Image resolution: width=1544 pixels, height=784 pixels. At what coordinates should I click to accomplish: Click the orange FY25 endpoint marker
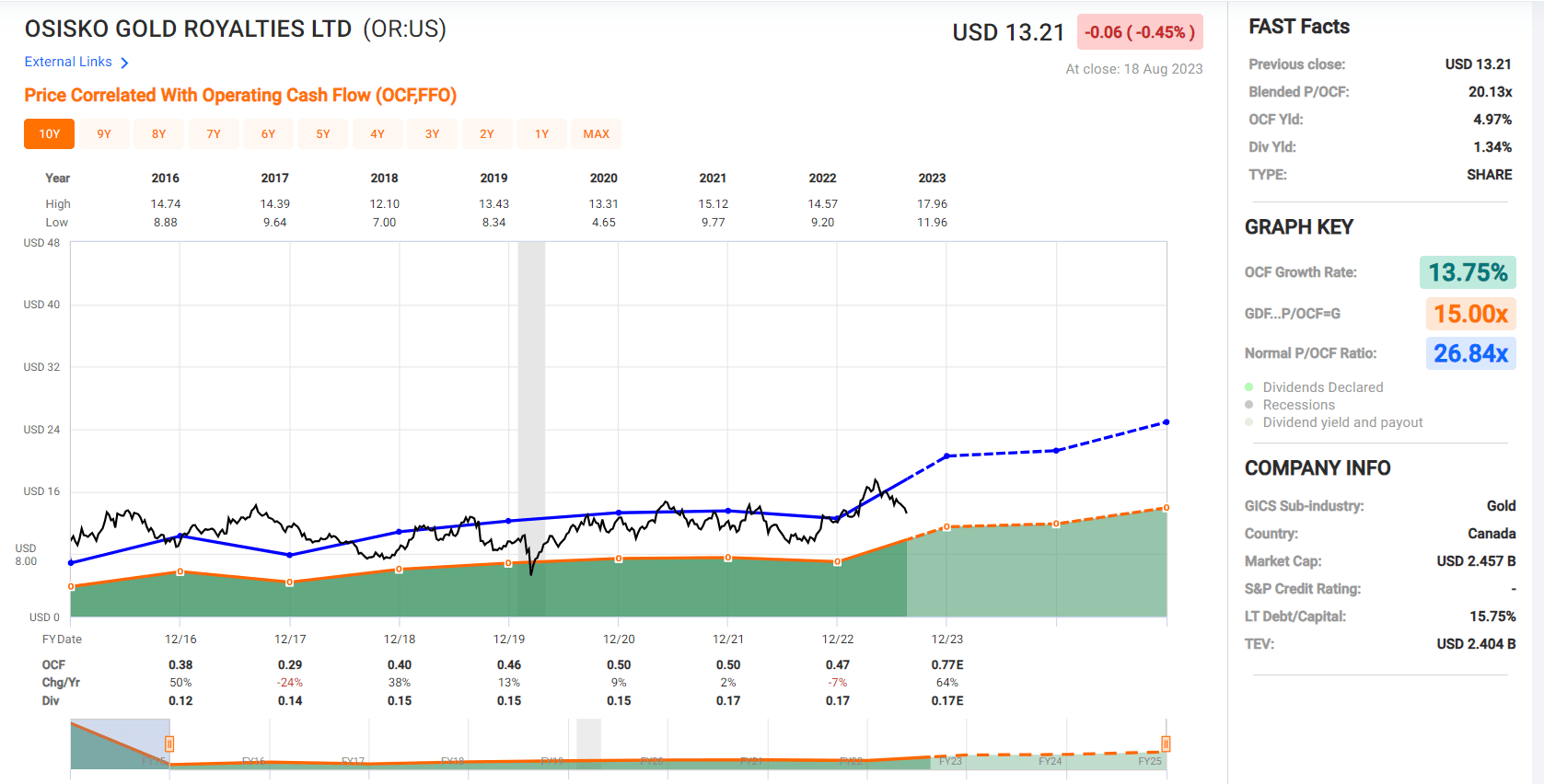tap(1167, 508)
